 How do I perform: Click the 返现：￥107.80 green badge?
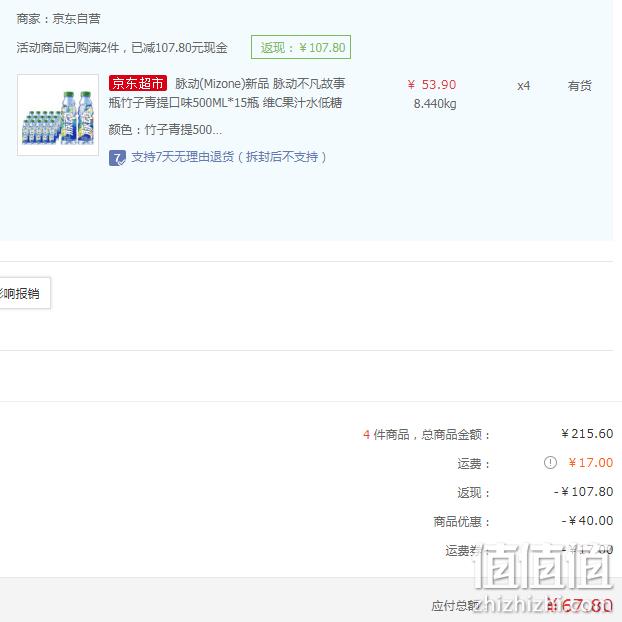[x=301, y=47]
